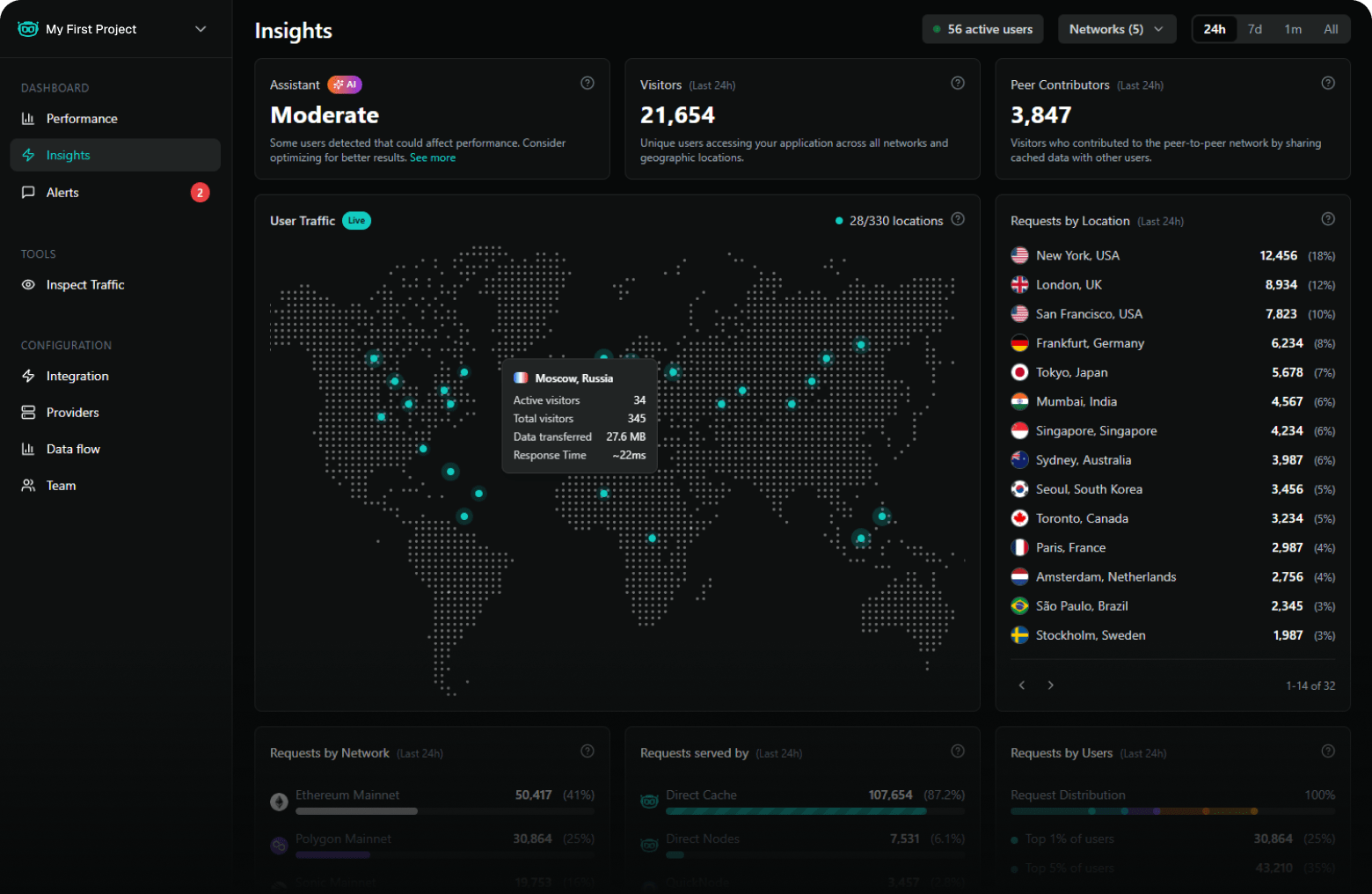Click the help icon on Visitors card
1372x894 pixels.
(x=958, y=83)
